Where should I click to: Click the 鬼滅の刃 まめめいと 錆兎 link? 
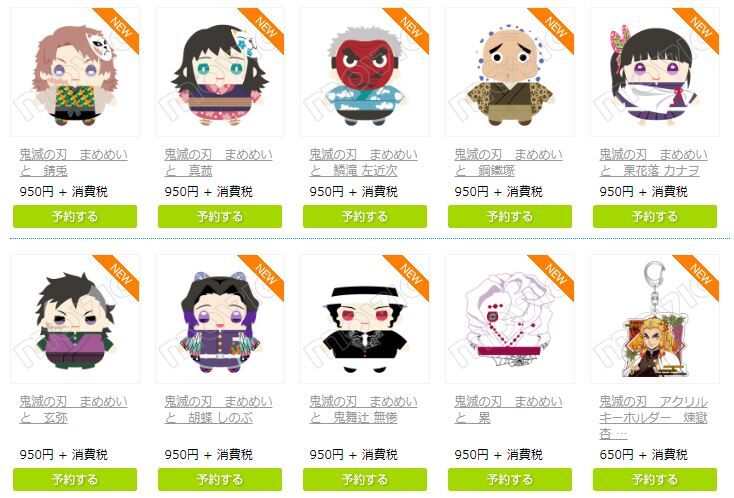(x=73, y=162)
